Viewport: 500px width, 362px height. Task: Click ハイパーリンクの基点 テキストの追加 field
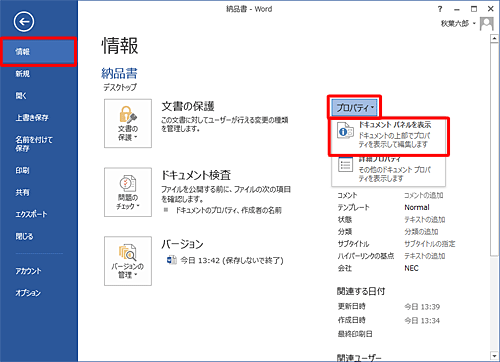[425, 256]
